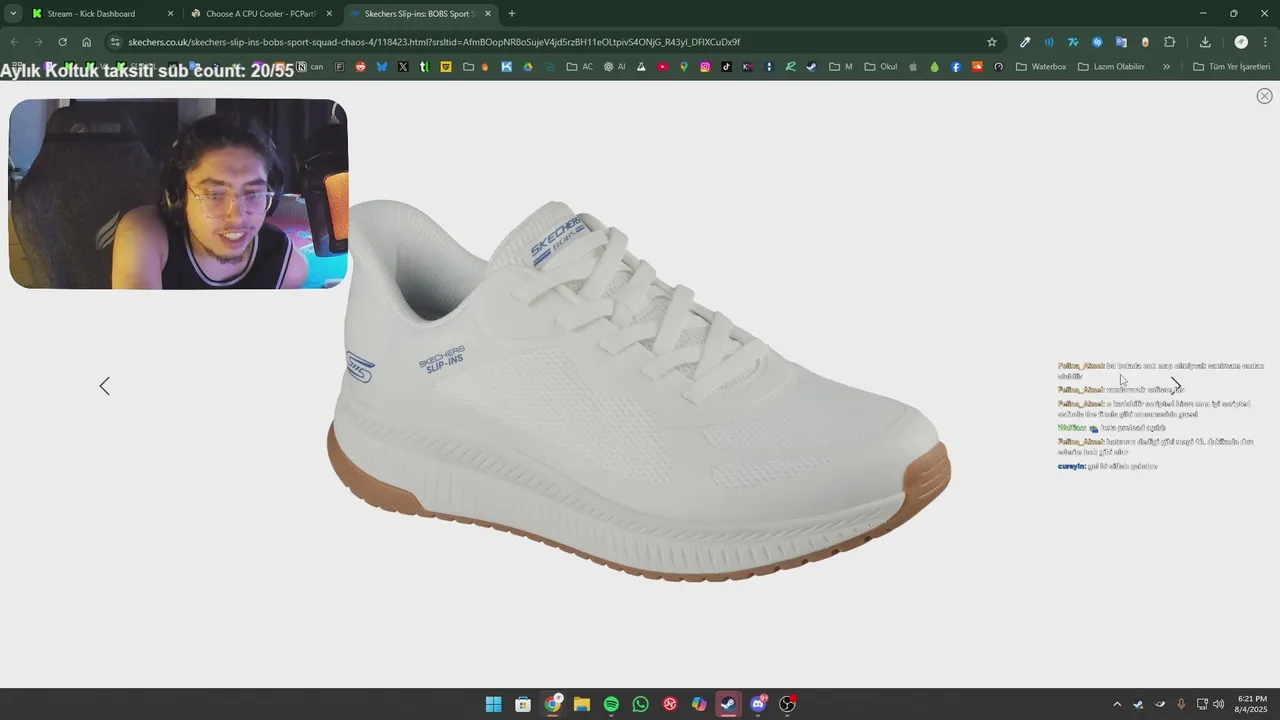Open WhatsApp from the taskbar
The image size is (1280, 720).
coord(641,704)
